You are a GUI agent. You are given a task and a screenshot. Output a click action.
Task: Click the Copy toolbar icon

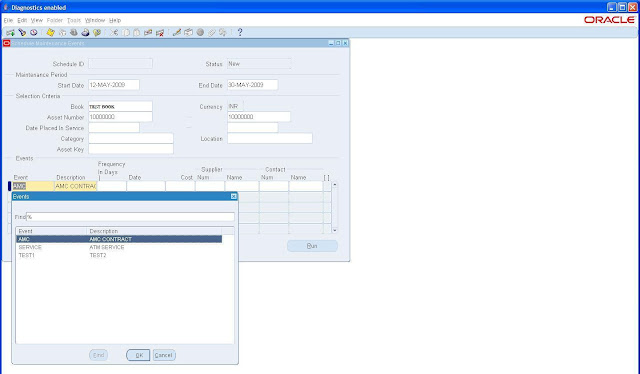126,33
